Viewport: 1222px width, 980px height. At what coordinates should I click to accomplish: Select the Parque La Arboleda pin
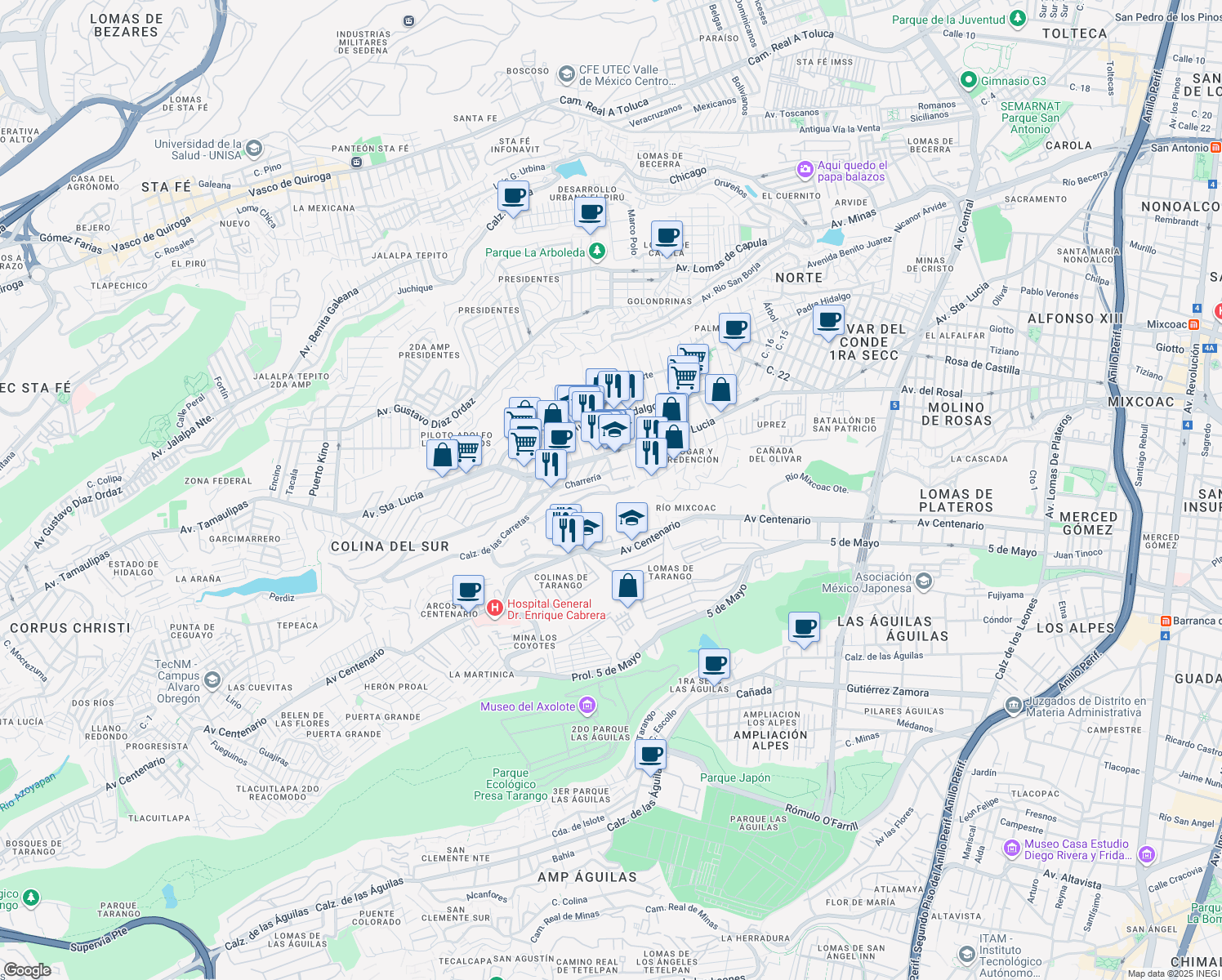pos(597,251)
